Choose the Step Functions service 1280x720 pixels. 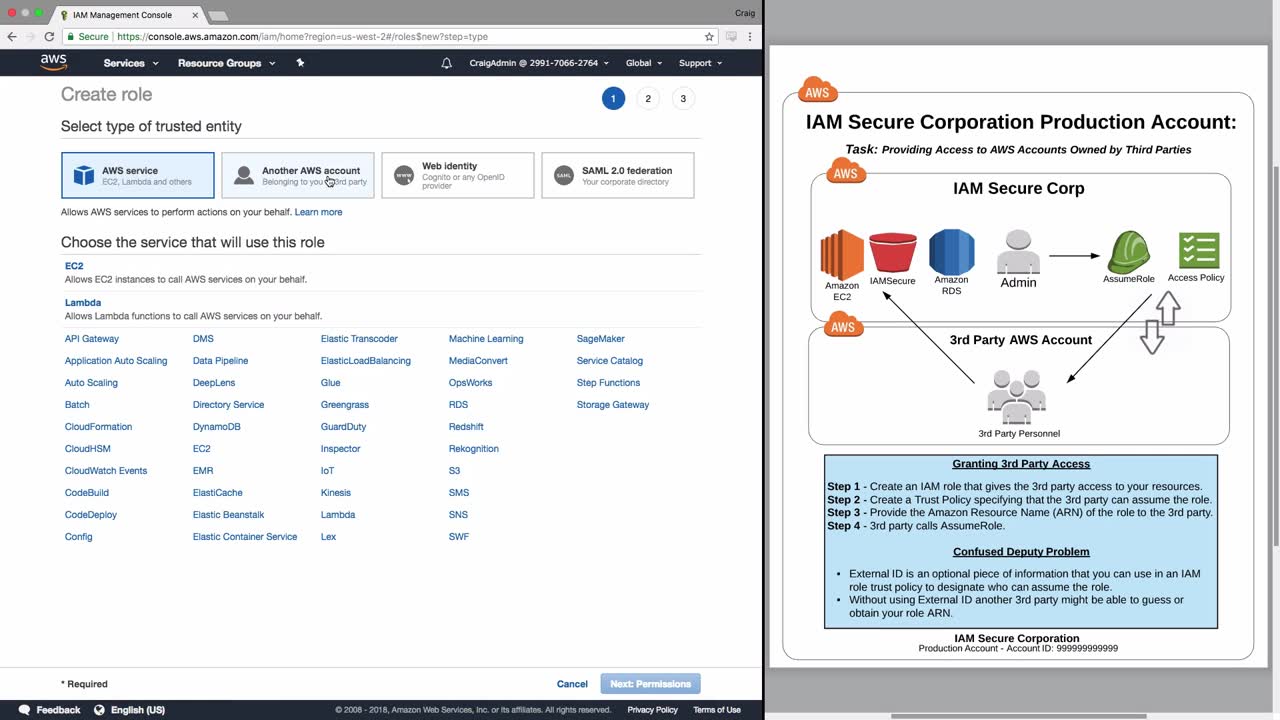coord(608,383)
